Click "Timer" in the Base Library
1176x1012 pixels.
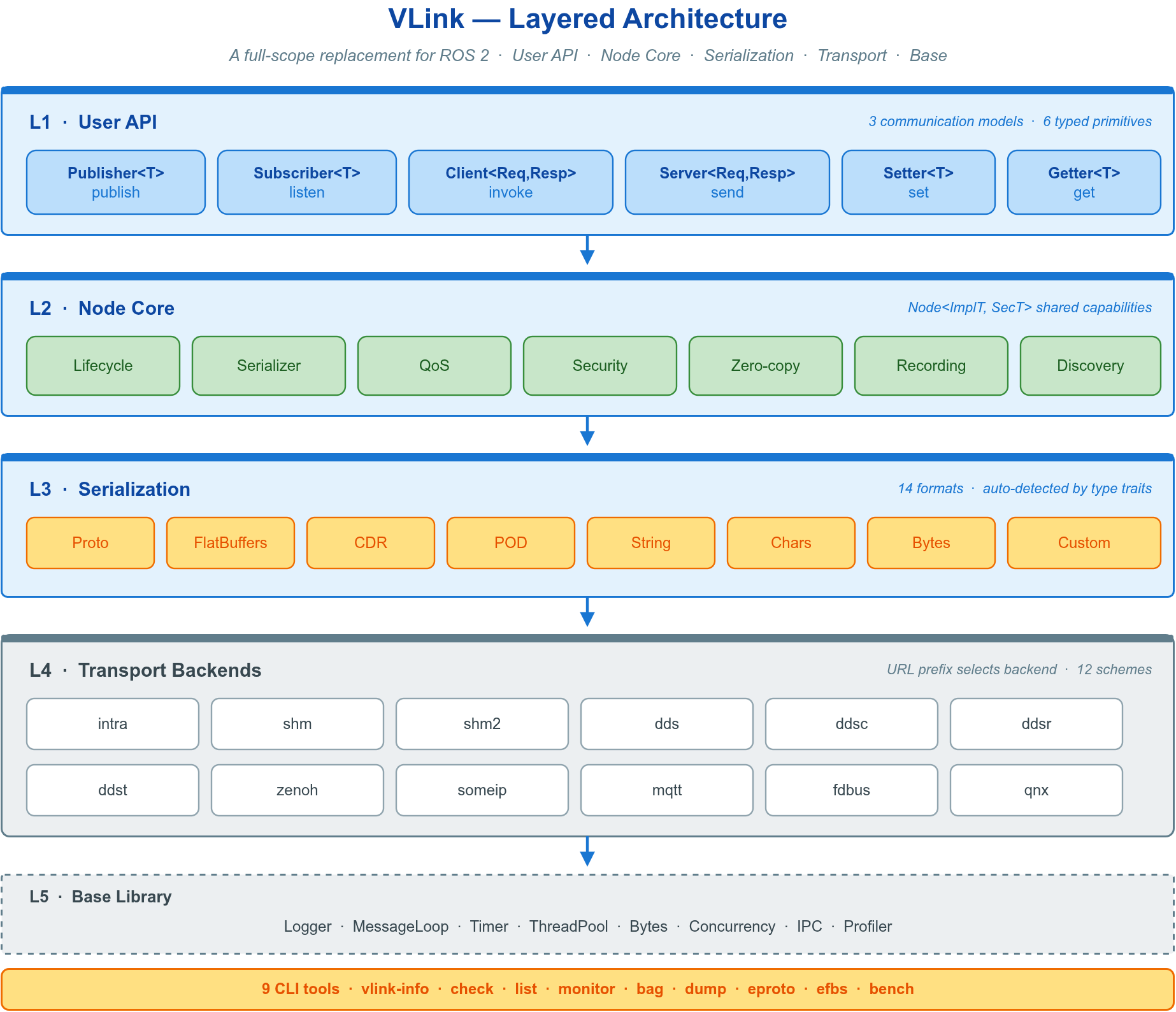coord(489,927)
